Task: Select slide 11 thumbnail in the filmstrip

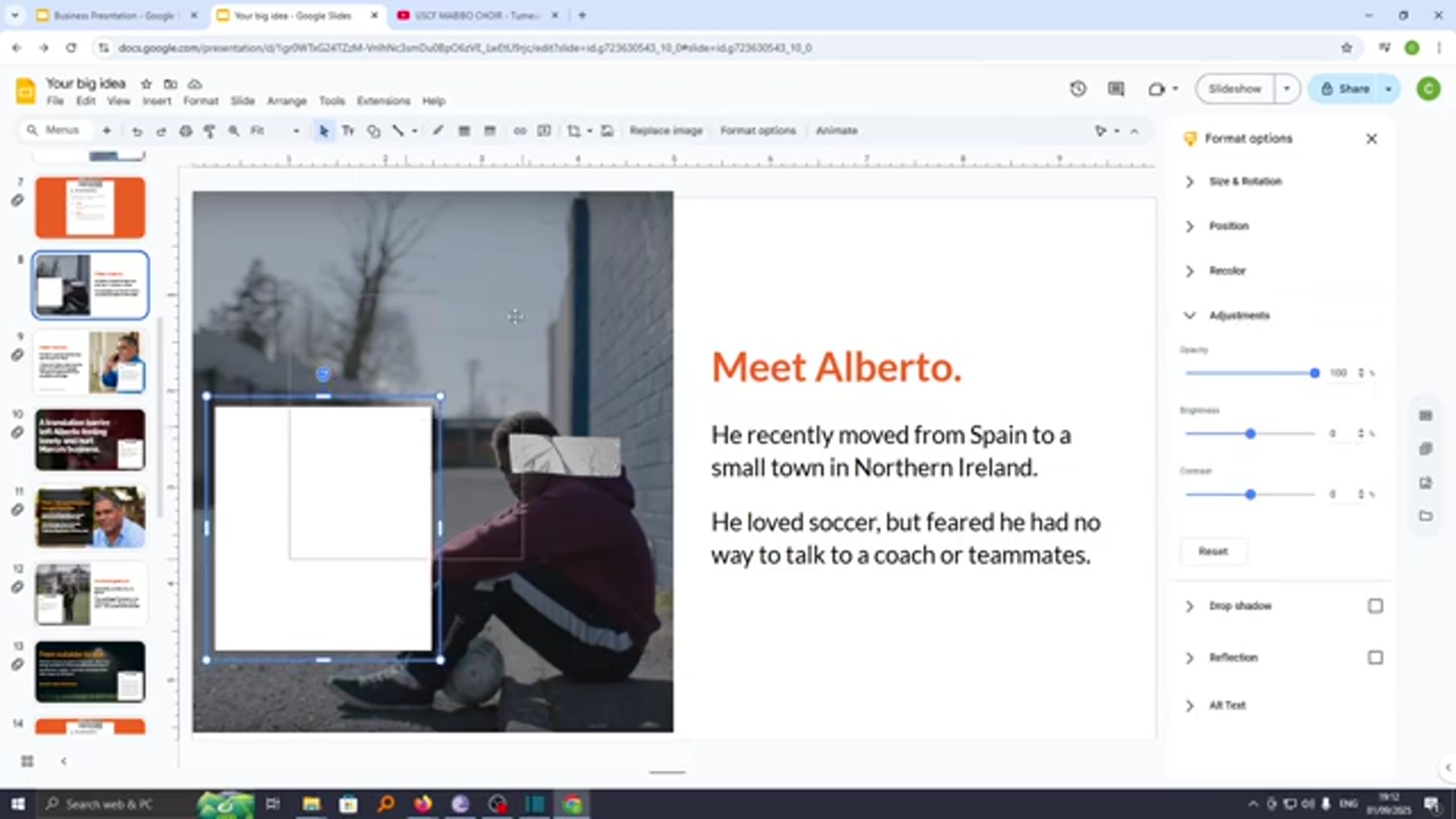Action: [x=90, y=516]
